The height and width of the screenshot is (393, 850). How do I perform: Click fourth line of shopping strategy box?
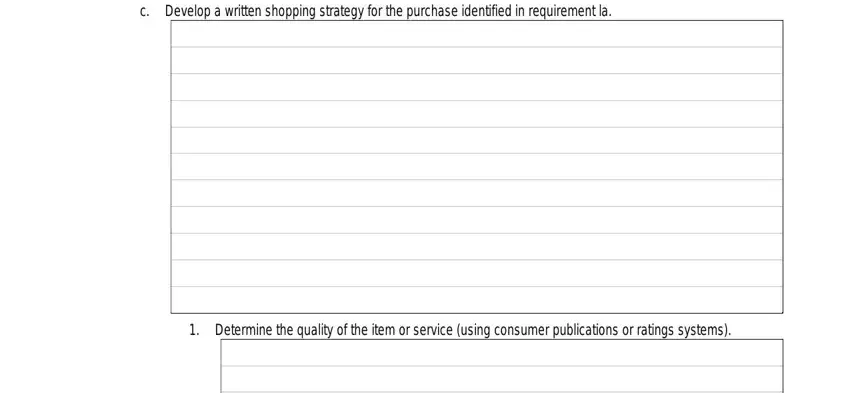476,113
